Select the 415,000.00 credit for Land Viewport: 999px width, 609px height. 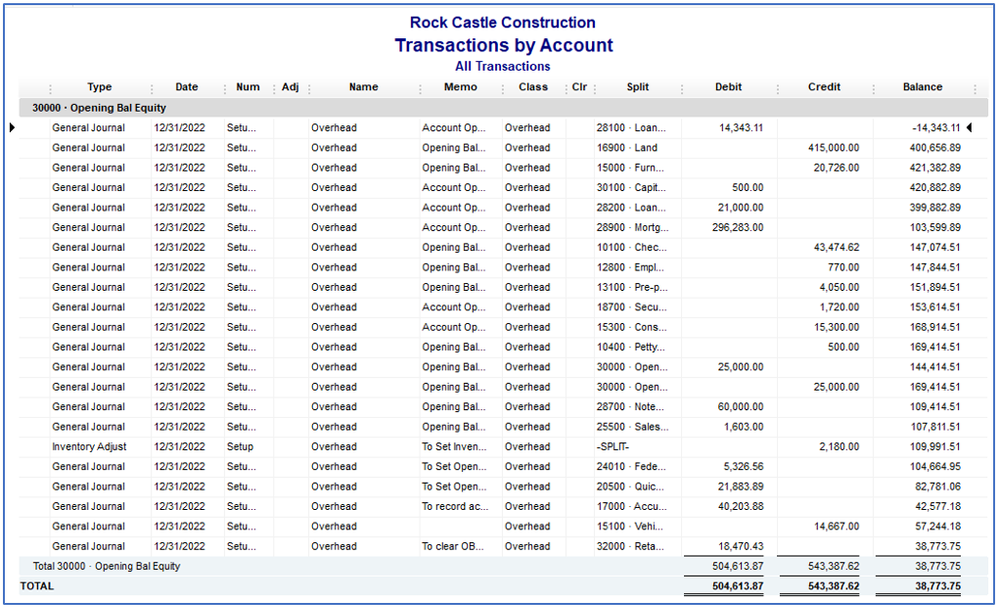(x=833, y=148)
